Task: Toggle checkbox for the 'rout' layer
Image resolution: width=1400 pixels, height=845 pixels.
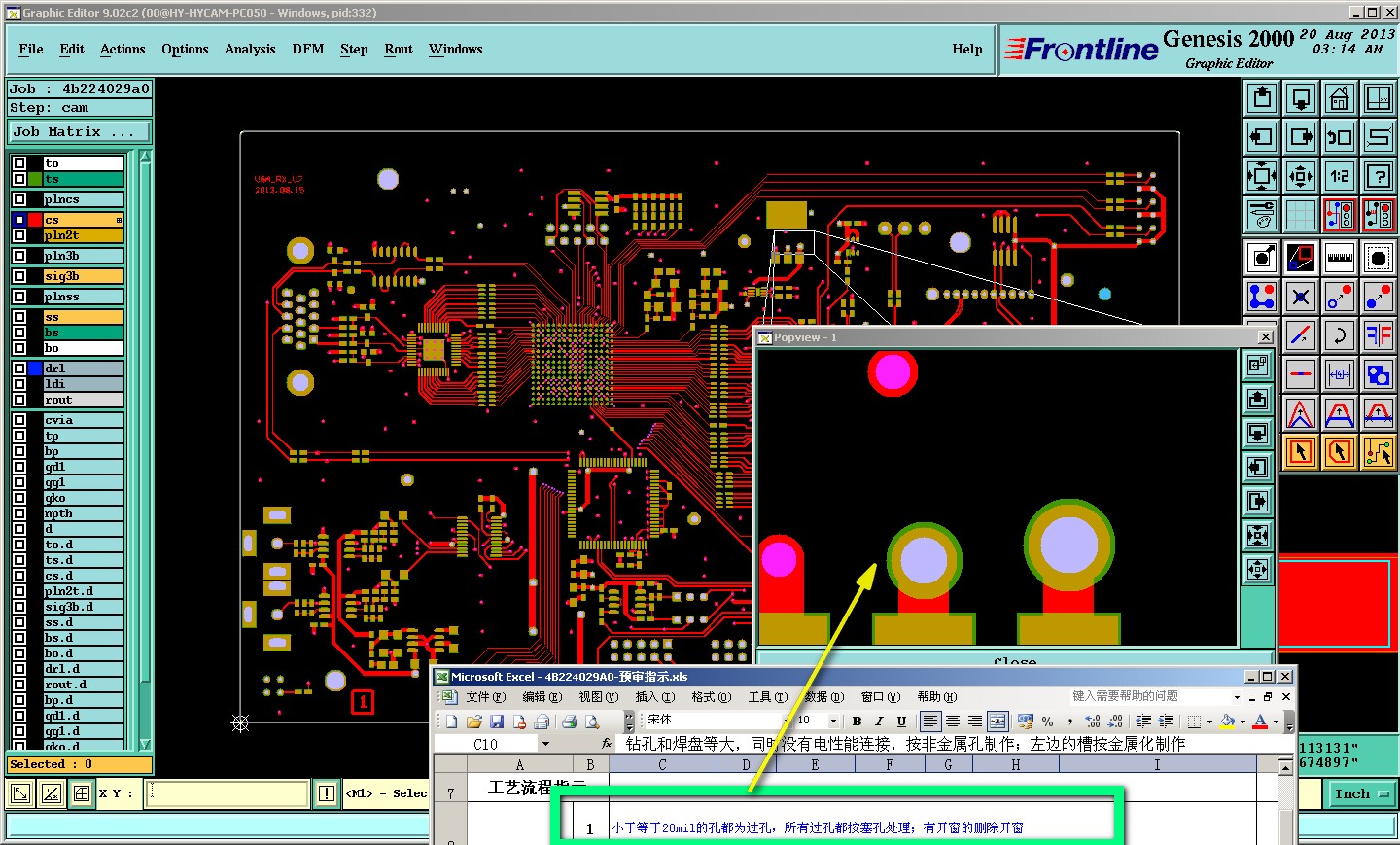Action: (19, 400)
